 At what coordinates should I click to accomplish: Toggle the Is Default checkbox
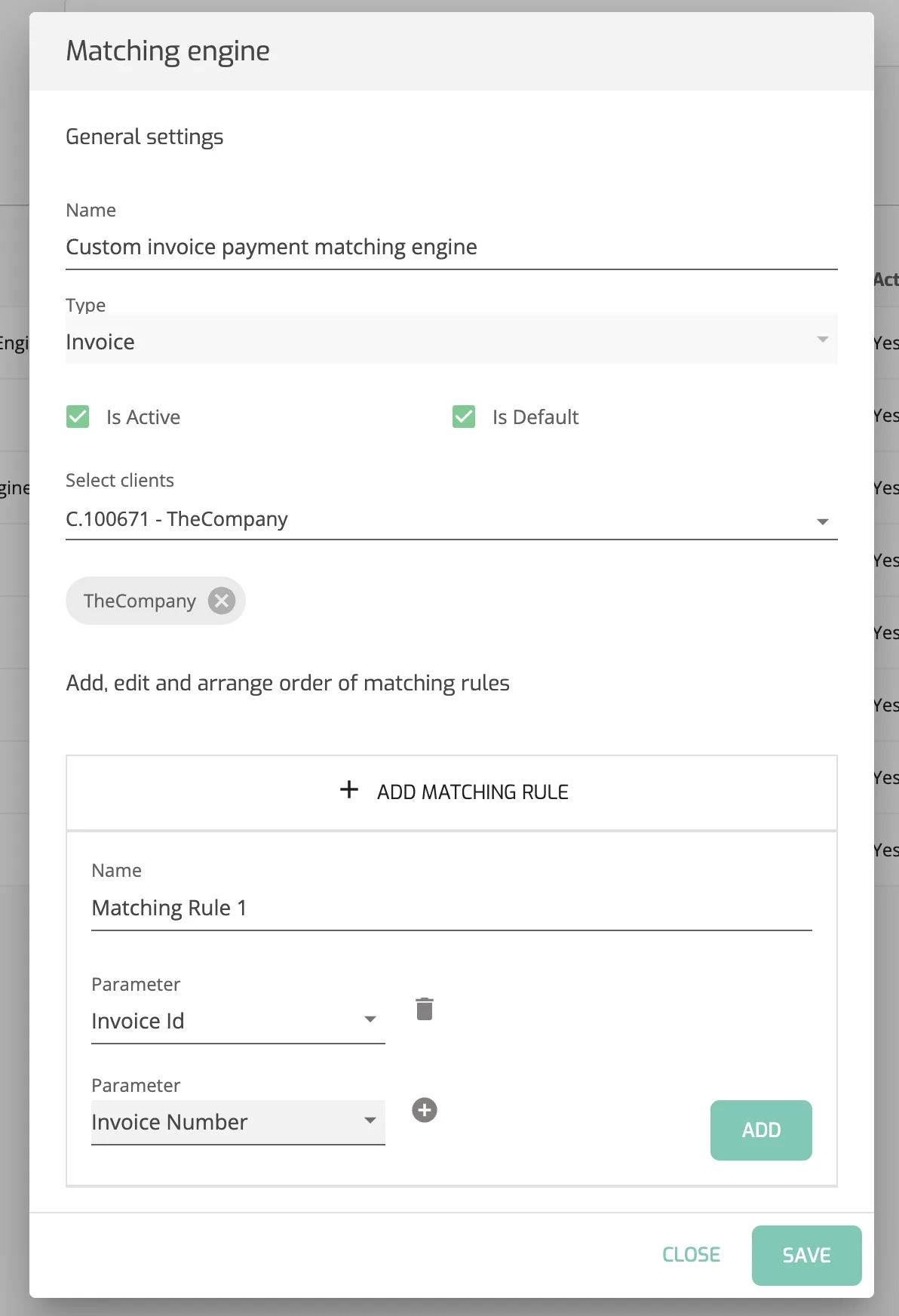tap(464, 417)
